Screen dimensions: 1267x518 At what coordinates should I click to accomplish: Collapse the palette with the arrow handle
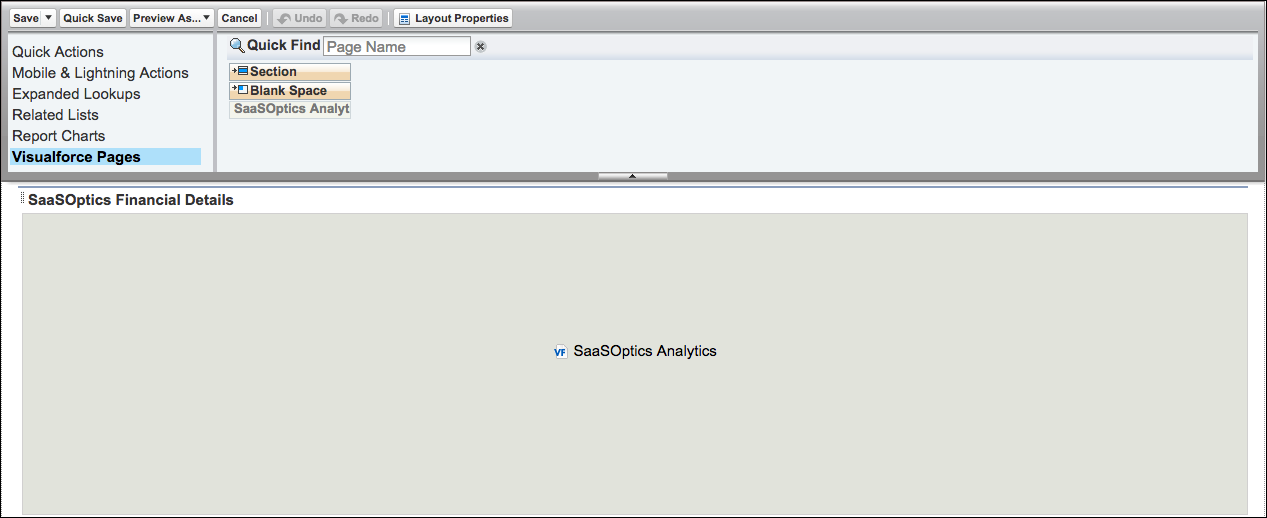point(632,176)
